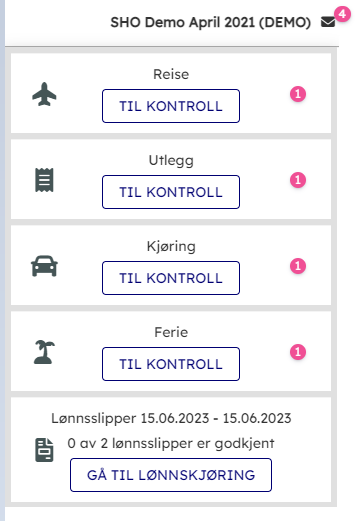
Task: Click the Utlegg notification badge
Action: pos(298,180)
